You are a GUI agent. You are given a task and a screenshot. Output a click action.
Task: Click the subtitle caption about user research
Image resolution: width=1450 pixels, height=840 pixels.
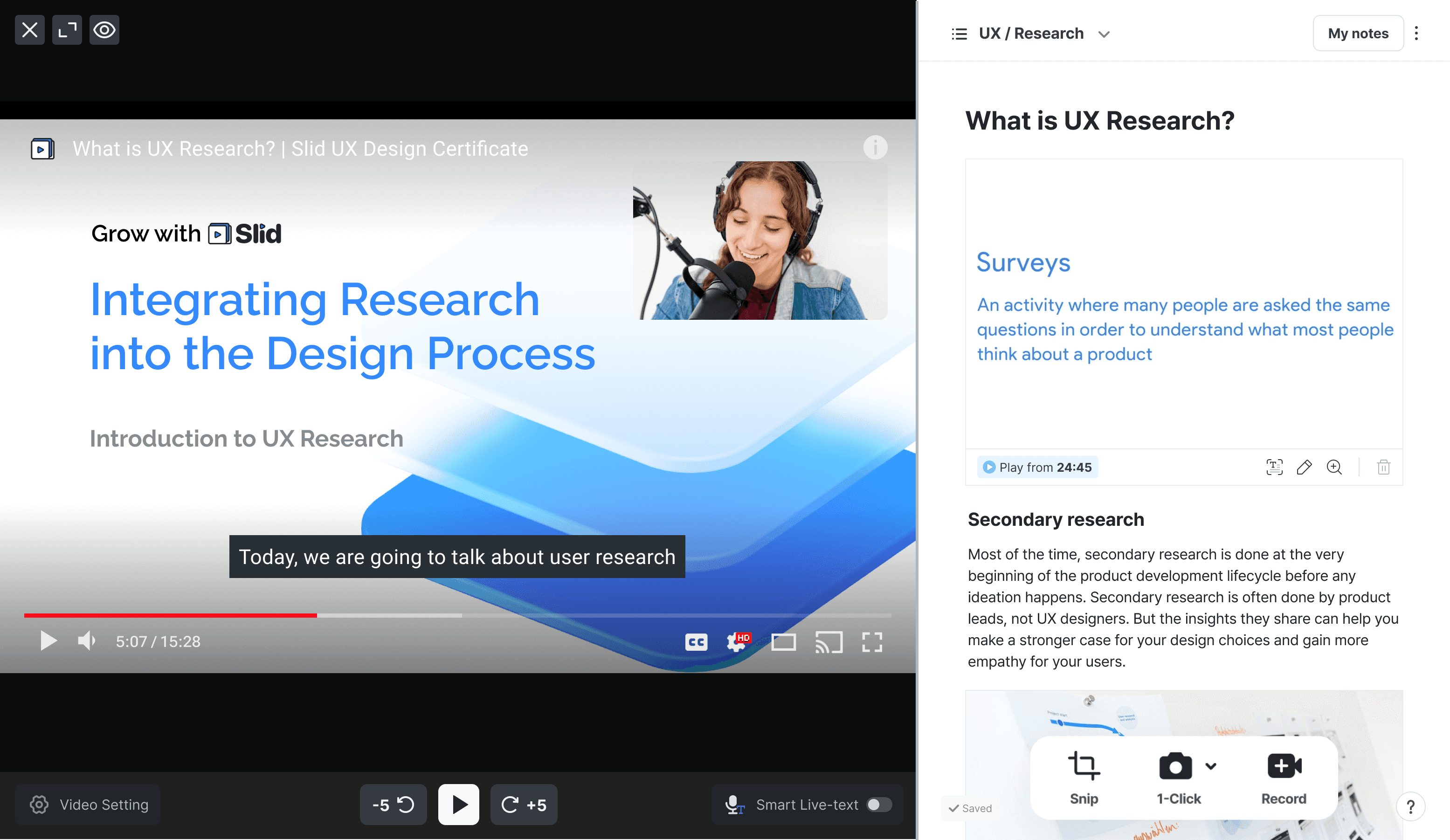pos(457,557)
